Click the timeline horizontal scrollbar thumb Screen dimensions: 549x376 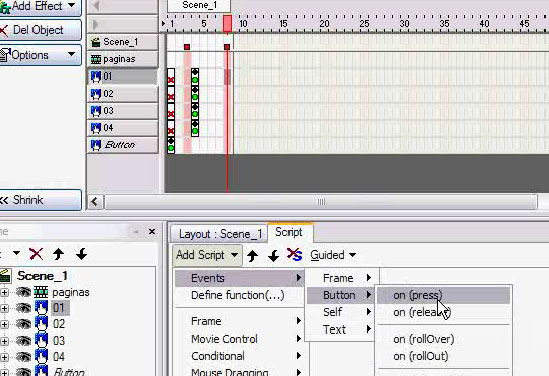(321, 202)
